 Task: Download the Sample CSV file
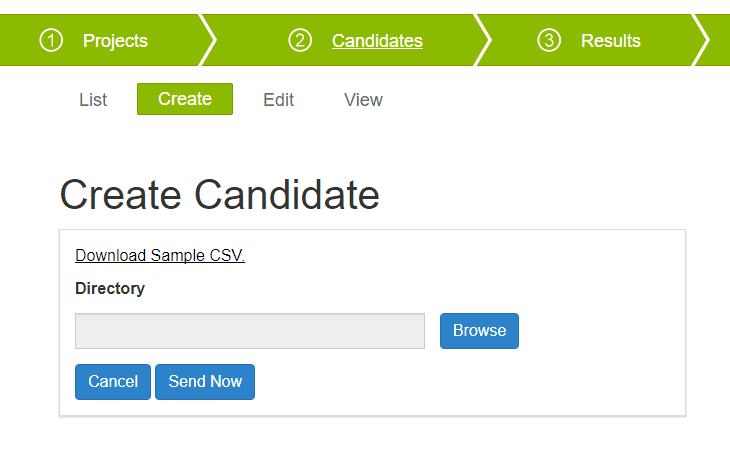tap(160, 256)
